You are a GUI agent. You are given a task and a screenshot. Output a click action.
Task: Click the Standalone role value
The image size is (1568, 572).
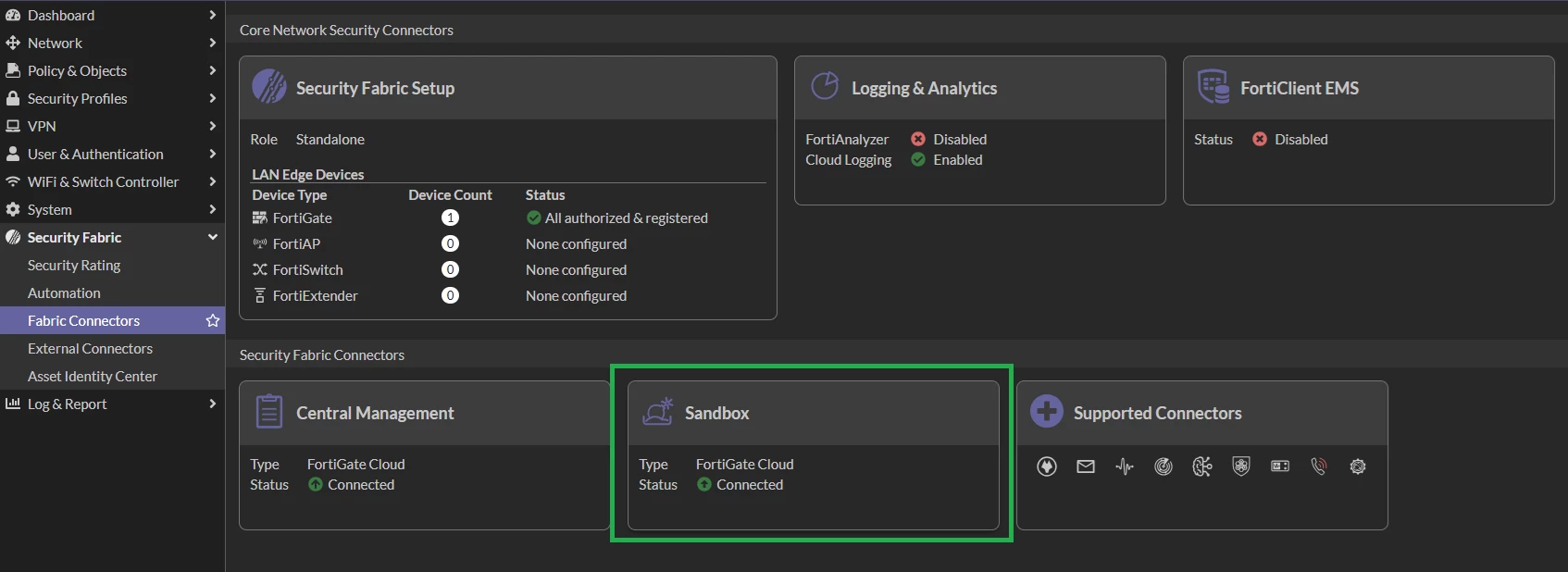330,139
